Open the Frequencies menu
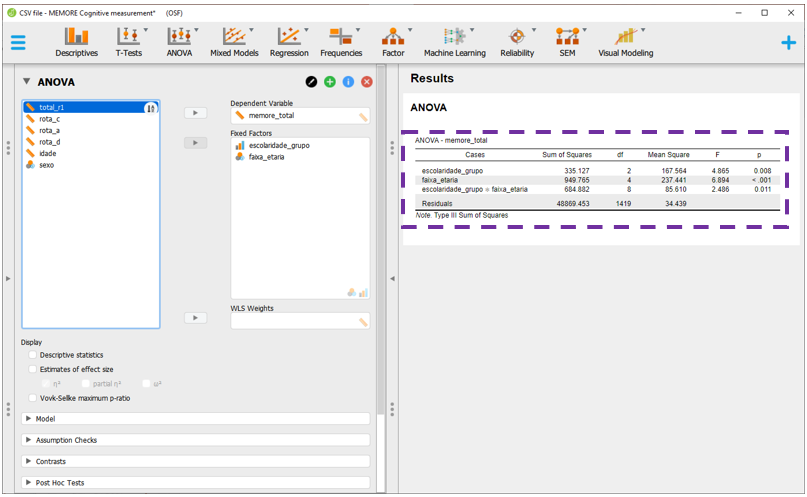This screenshot has width=807, height=497. (341, 42)
